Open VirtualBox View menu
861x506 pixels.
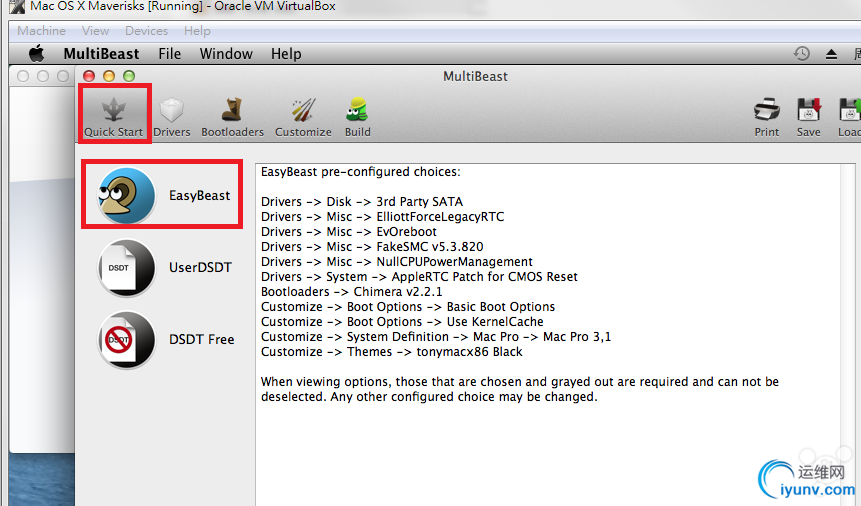[95, 31]
